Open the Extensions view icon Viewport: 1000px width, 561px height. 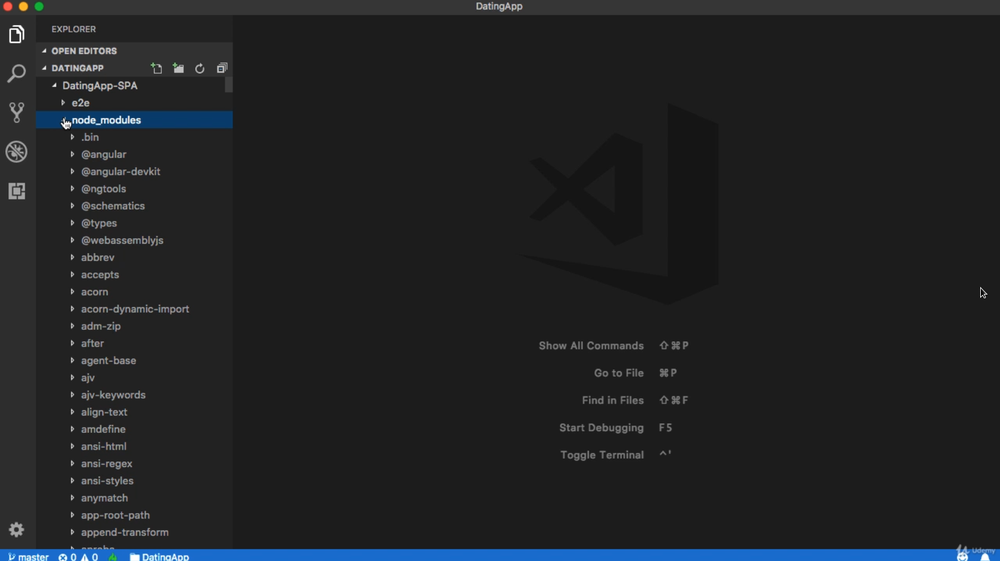(x=17, y=191)
